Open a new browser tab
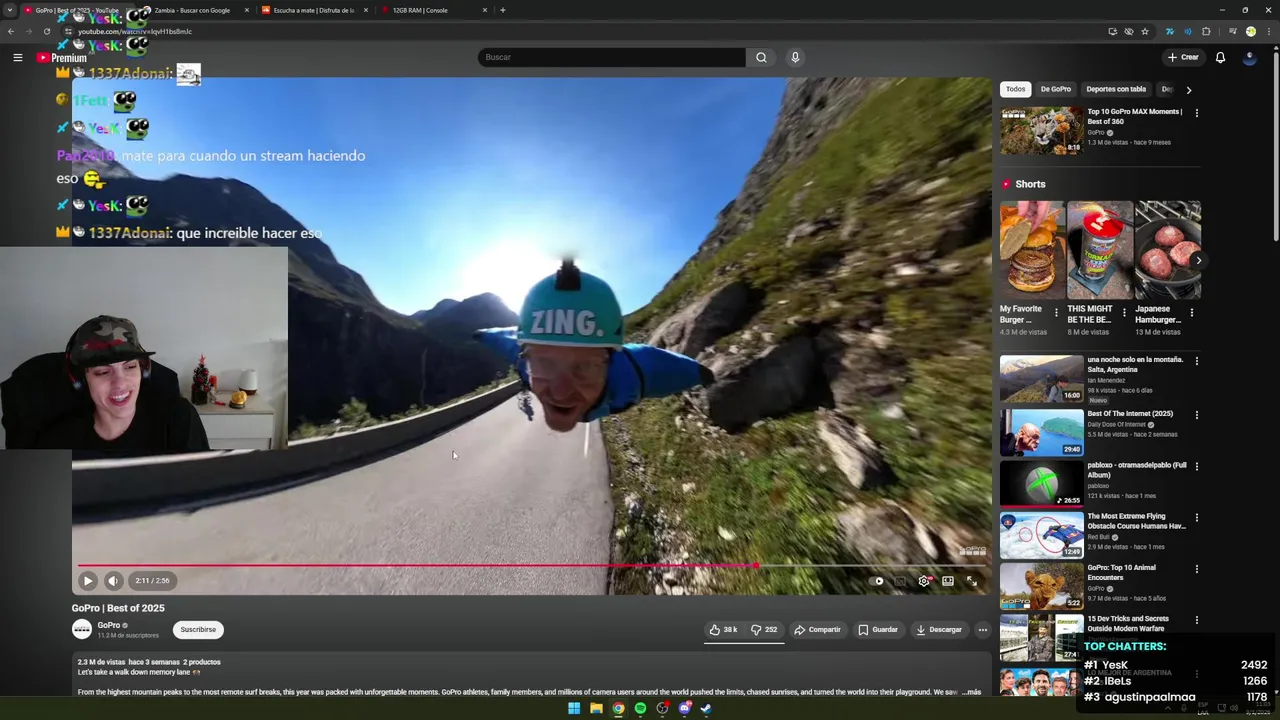 point(502,10)
